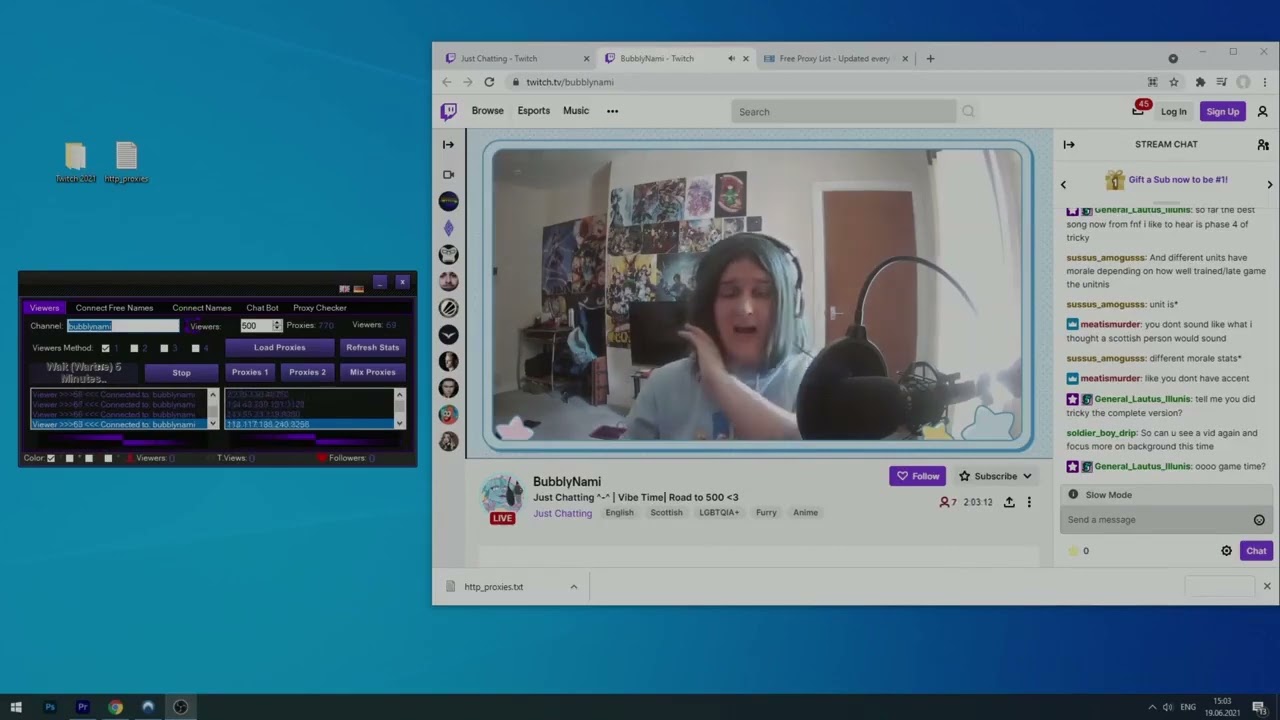The image size is (1280, 720).
Task: Show next gift sub banner arrow
Action: (x=1269, y=184)
